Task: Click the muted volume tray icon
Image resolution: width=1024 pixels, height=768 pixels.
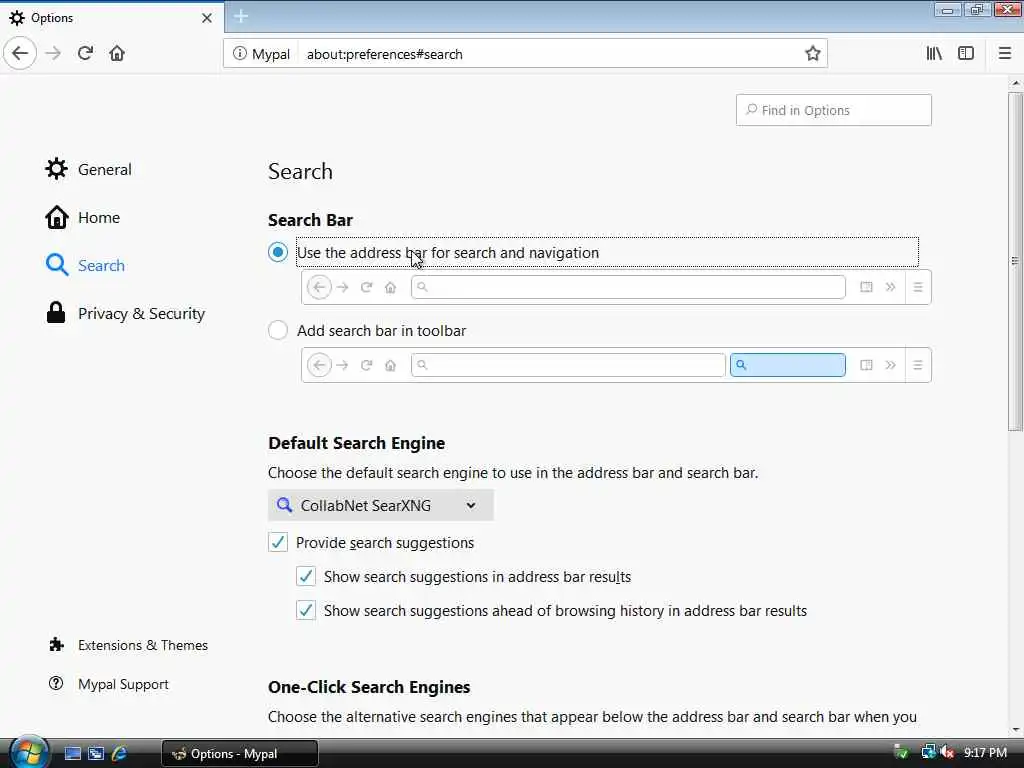Action: click(x=948, y=753)
